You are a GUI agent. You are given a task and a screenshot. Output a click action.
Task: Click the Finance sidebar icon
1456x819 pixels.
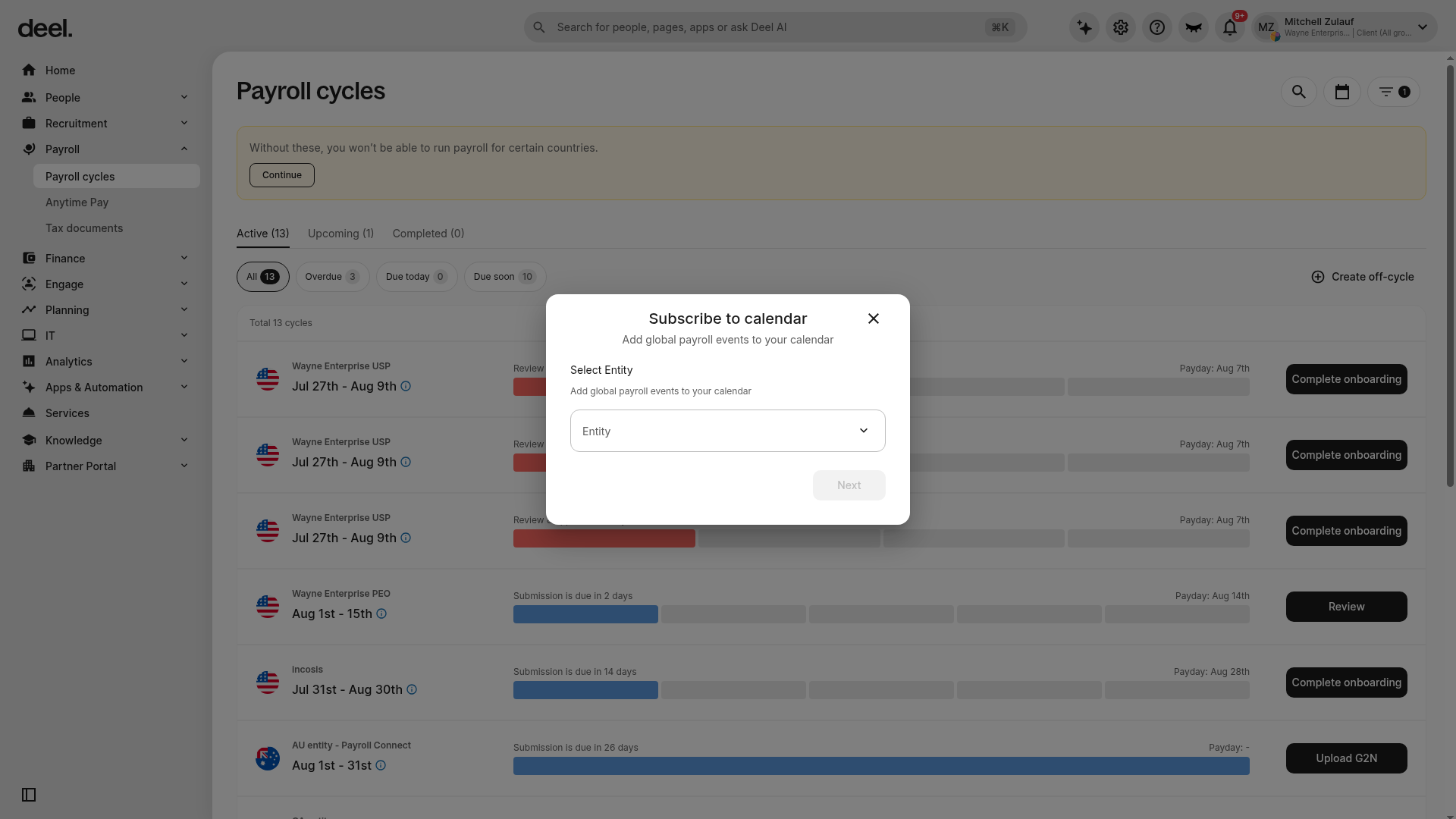(29, 258)
